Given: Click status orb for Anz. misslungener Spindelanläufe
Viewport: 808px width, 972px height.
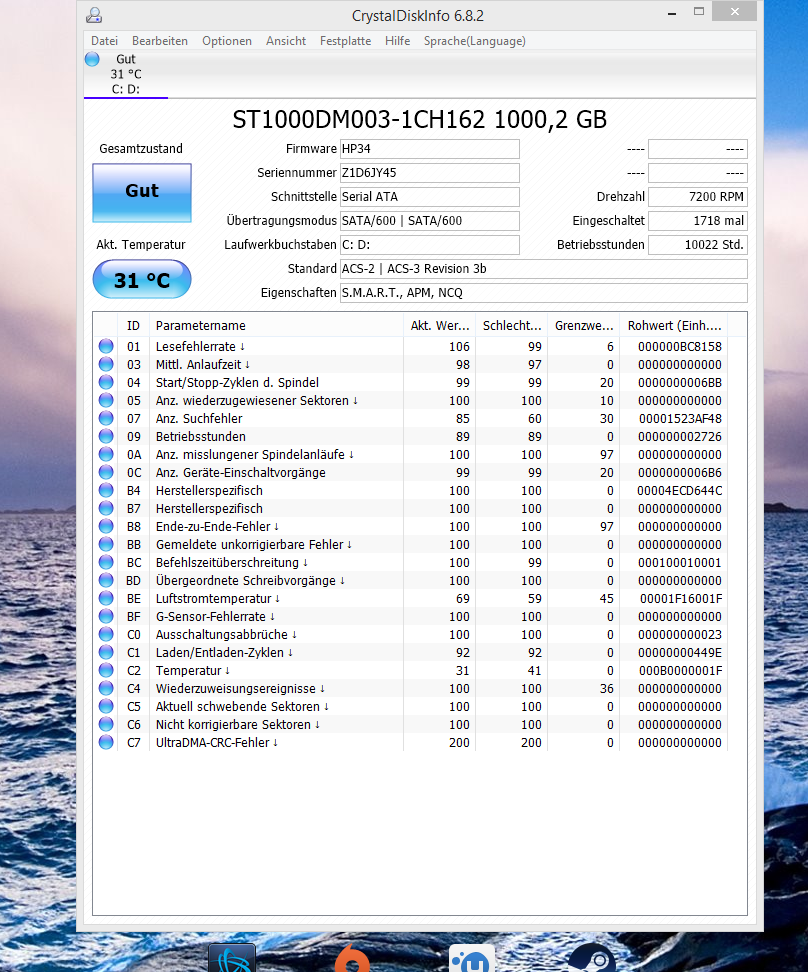Looking at the screenshot, I should pyautogui.click(x=106, y=454).
